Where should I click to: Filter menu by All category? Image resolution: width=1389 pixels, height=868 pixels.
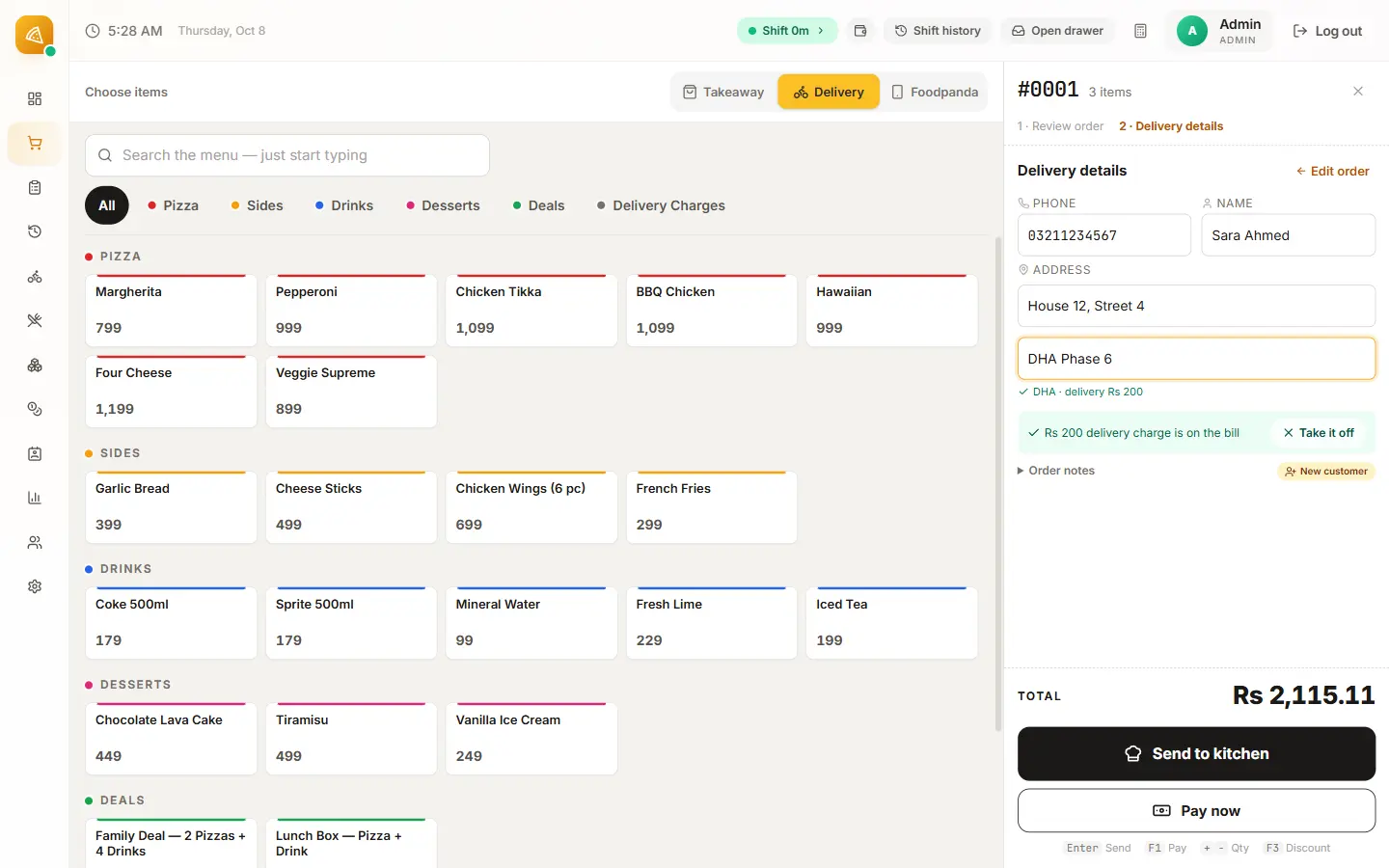[x=107, y=205]
